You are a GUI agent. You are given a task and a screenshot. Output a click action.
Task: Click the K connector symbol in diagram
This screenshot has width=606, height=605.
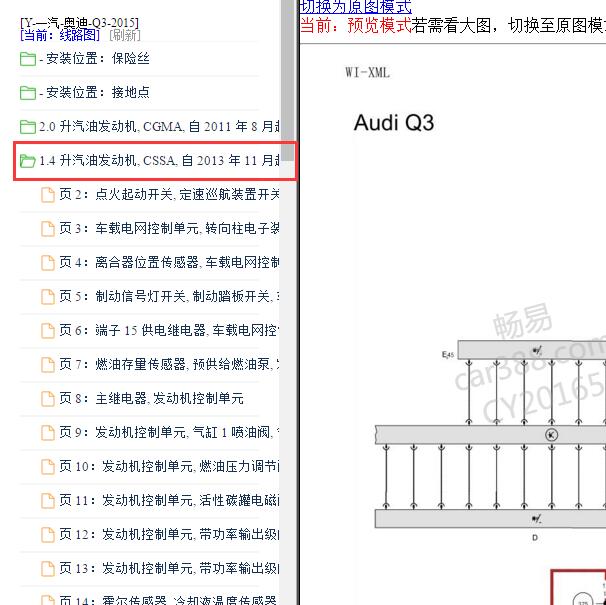click(552, 435)
